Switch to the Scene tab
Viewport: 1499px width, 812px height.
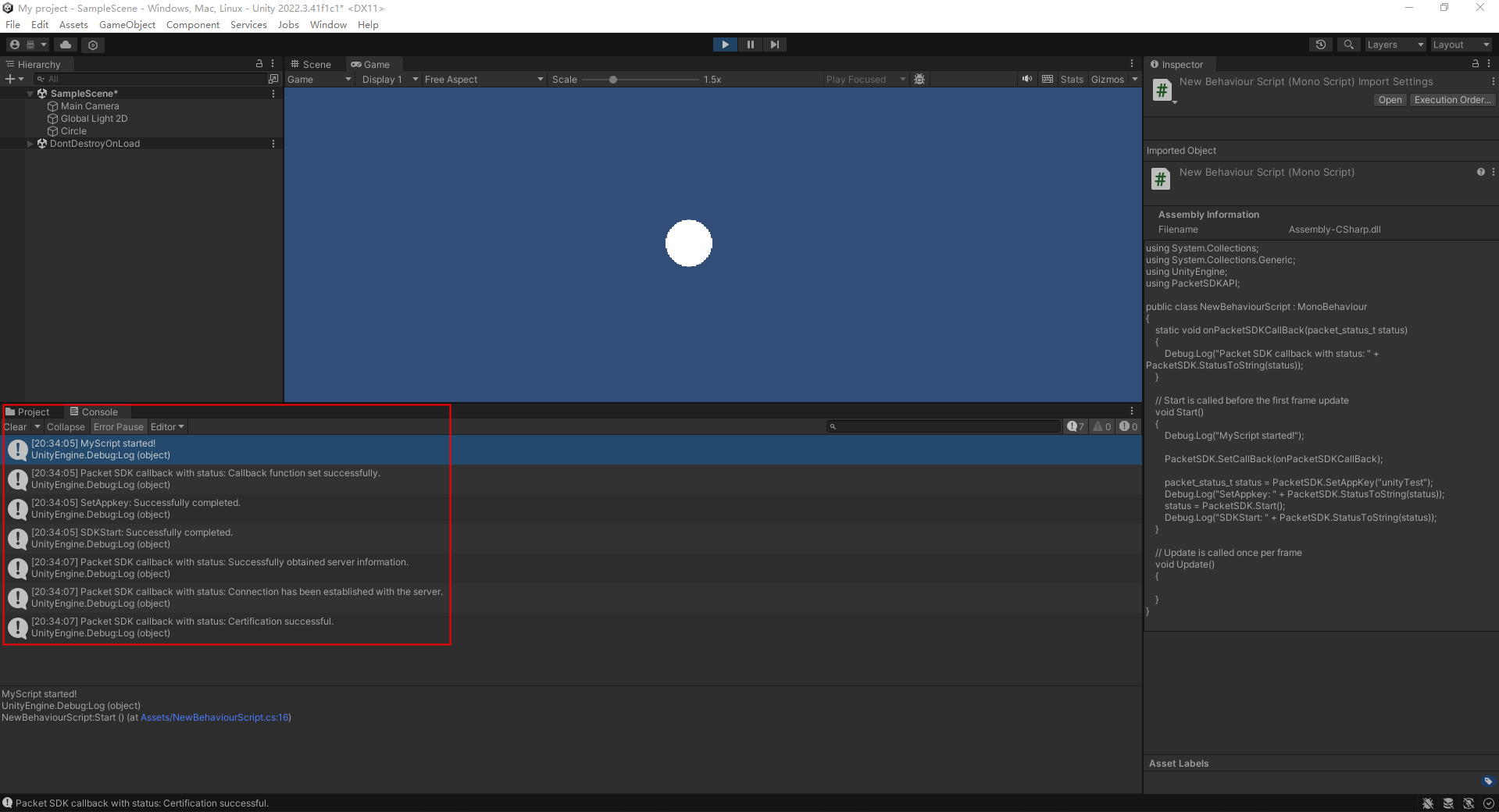[311, 64]
